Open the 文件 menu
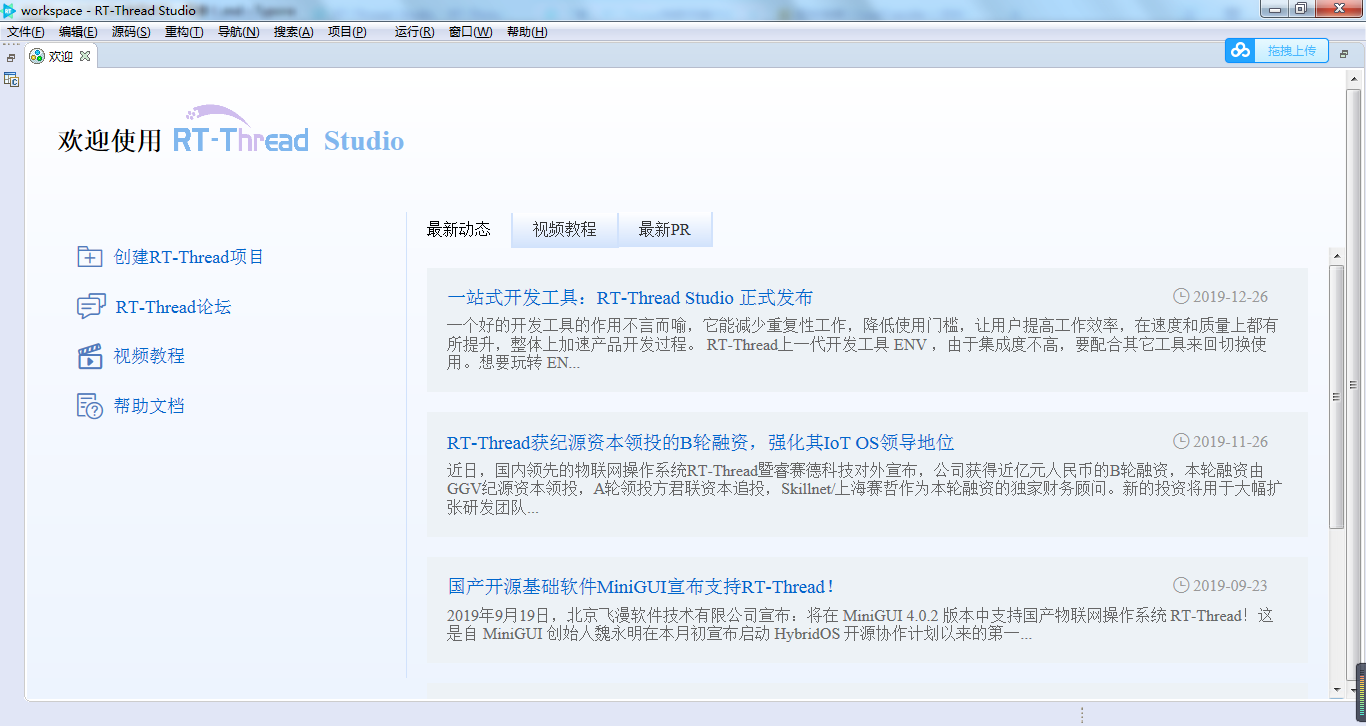Viewport: 1366px width, 726px height. click(23, 31)
